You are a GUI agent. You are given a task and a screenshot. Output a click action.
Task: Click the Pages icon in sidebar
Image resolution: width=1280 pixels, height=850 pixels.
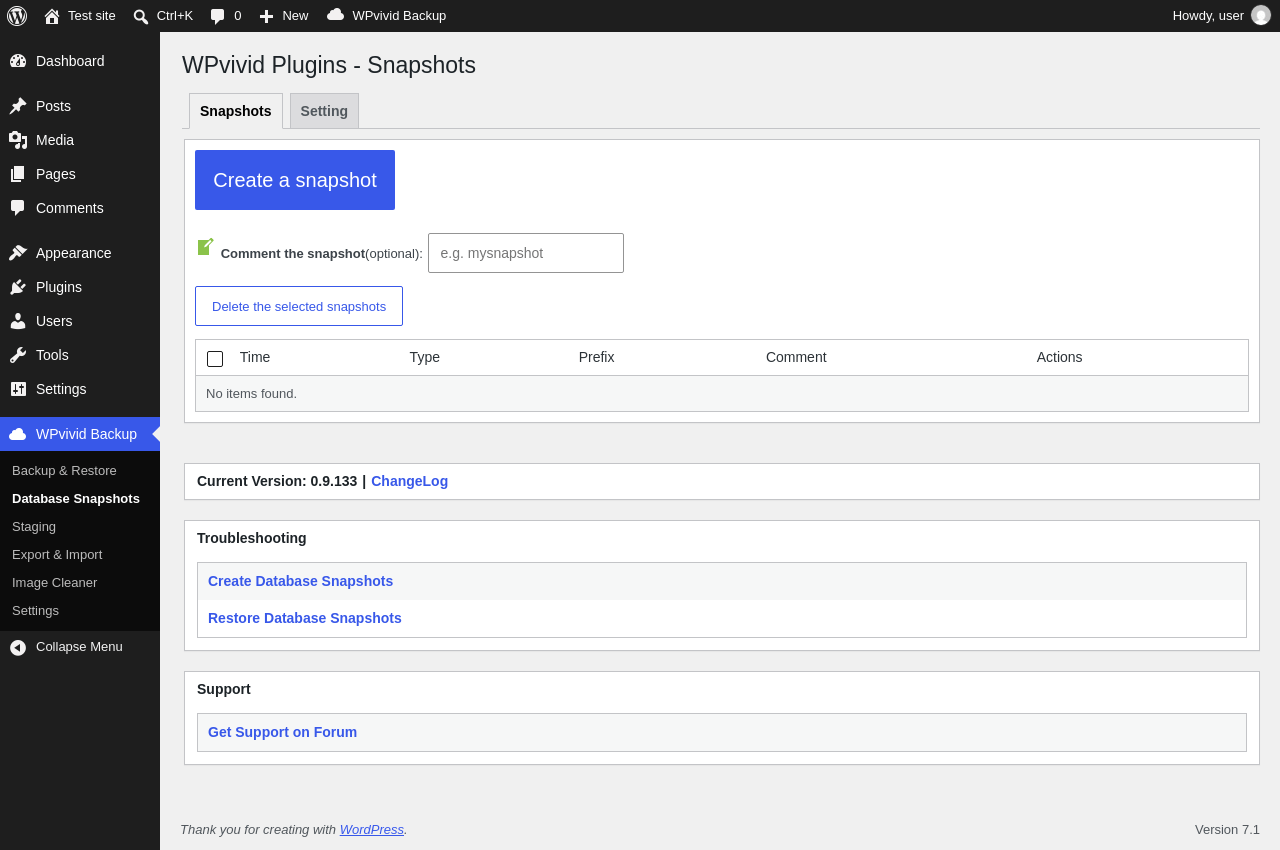(18, 174)
